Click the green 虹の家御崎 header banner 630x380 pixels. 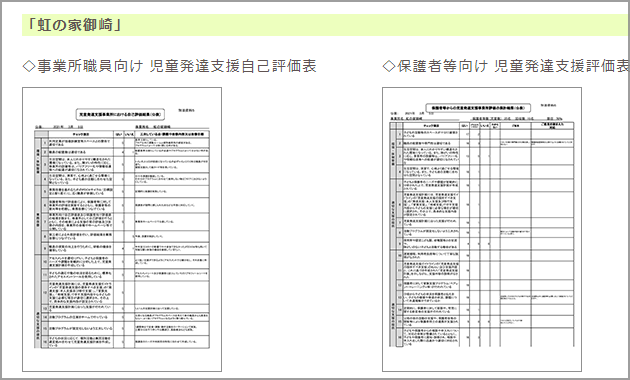325,25
